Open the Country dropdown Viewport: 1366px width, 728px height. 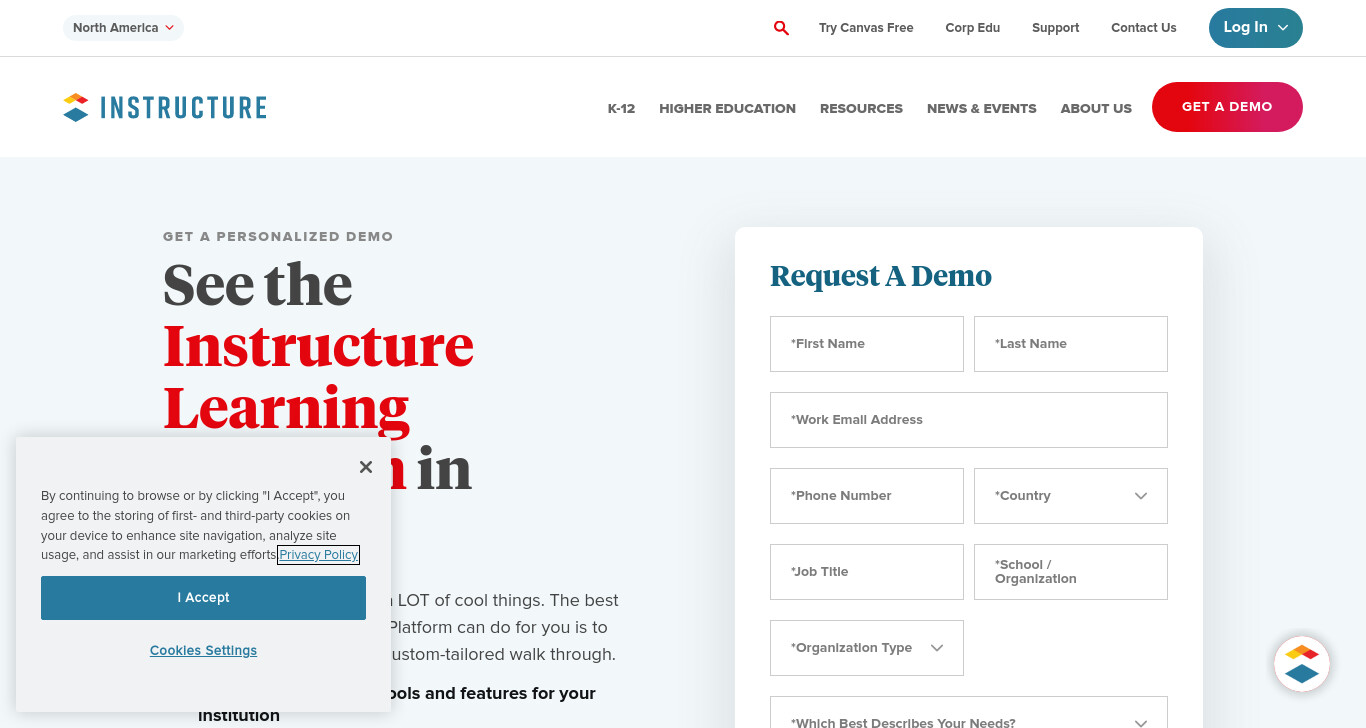click(x=1071, y=496)
